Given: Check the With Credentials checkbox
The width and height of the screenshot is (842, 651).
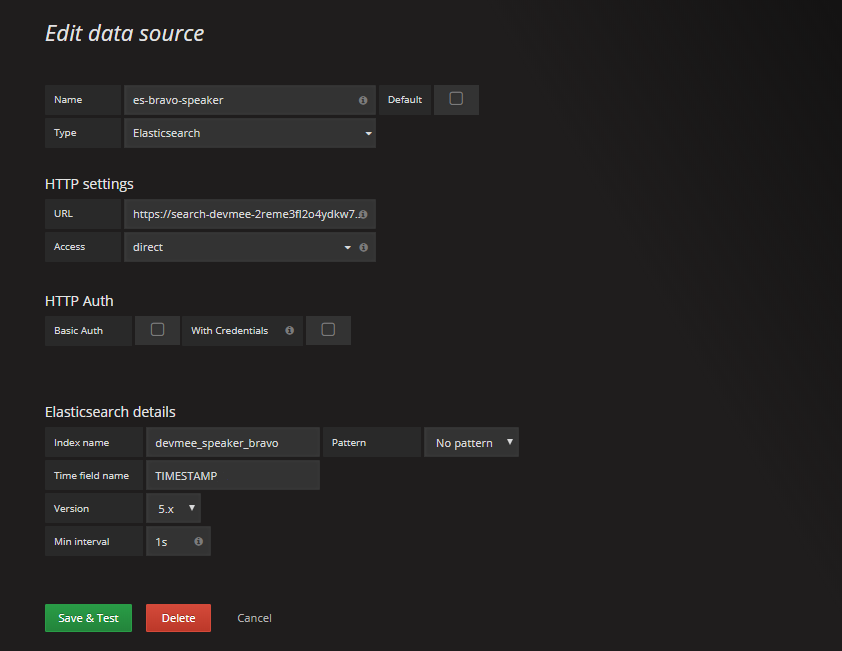Looking at the screenshot, I should (x=328, y=330).
